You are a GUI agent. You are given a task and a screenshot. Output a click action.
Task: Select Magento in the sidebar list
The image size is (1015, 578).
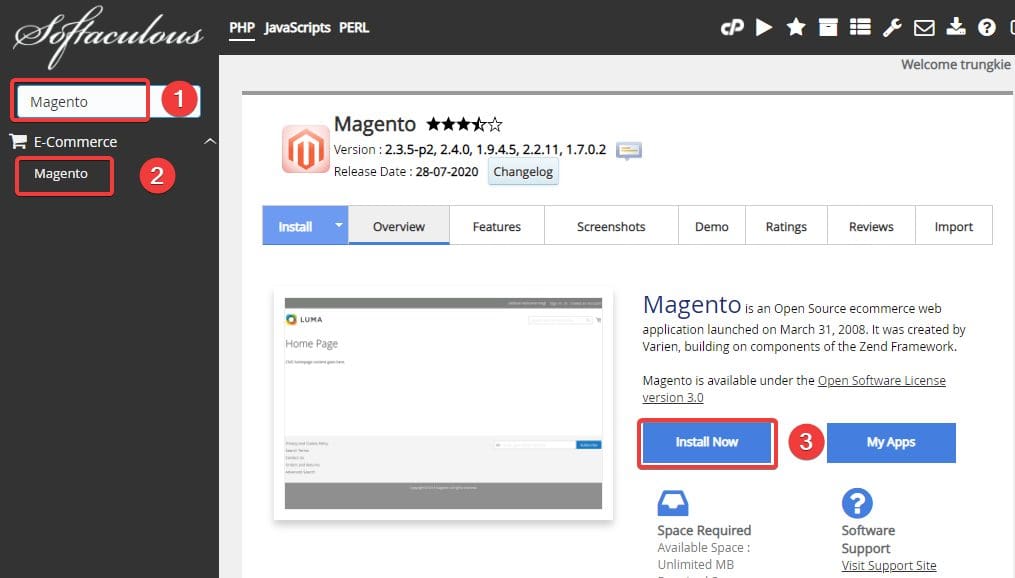[x=61, y=174]
